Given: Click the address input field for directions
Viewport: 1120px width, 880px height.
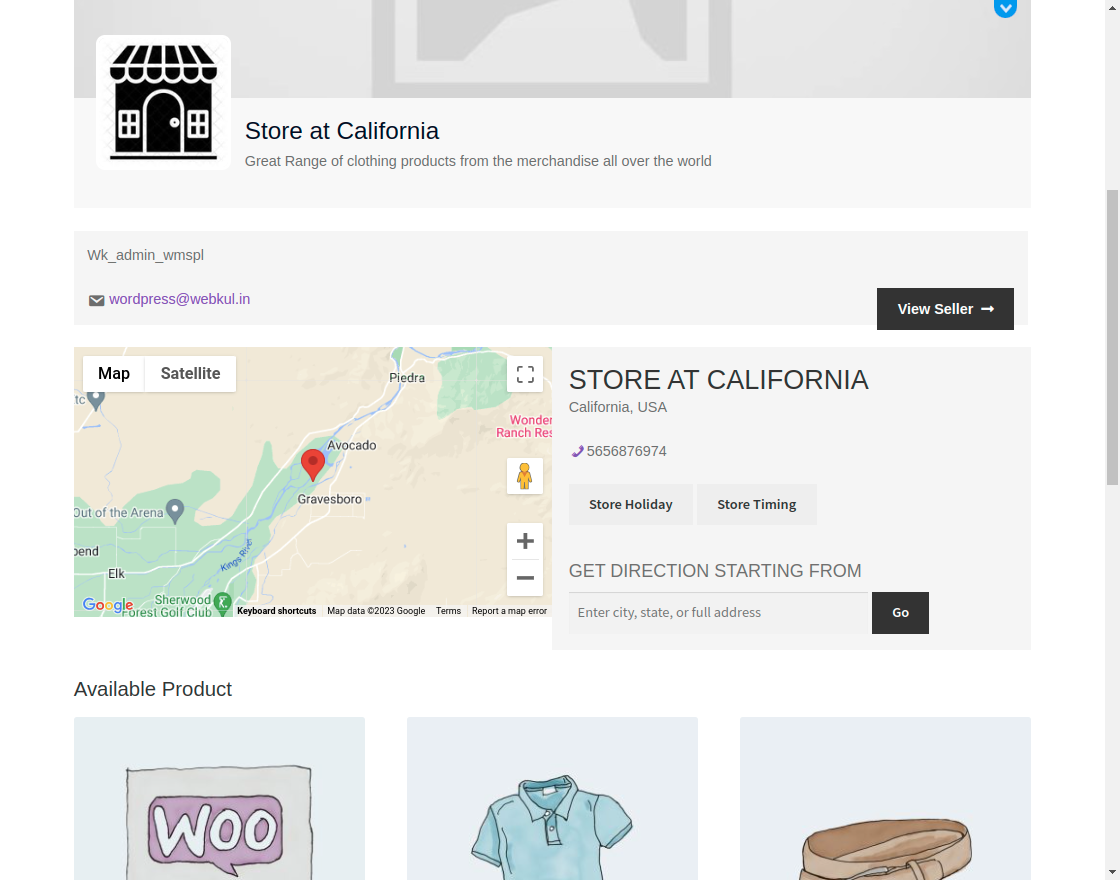Looking at the screenshot, I should 718,612.
